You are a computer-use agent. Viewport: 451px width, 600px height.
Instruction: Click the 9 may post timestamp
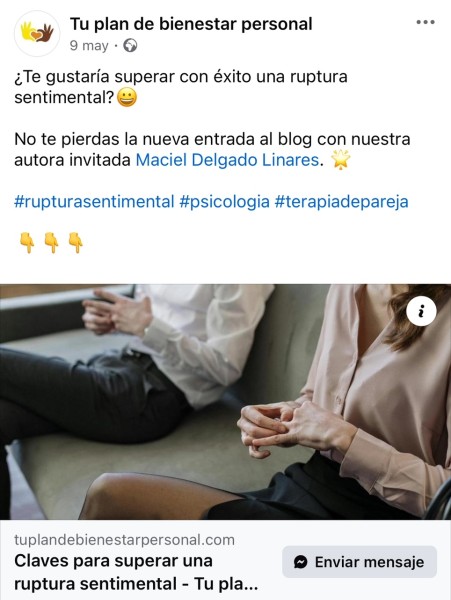89,46
